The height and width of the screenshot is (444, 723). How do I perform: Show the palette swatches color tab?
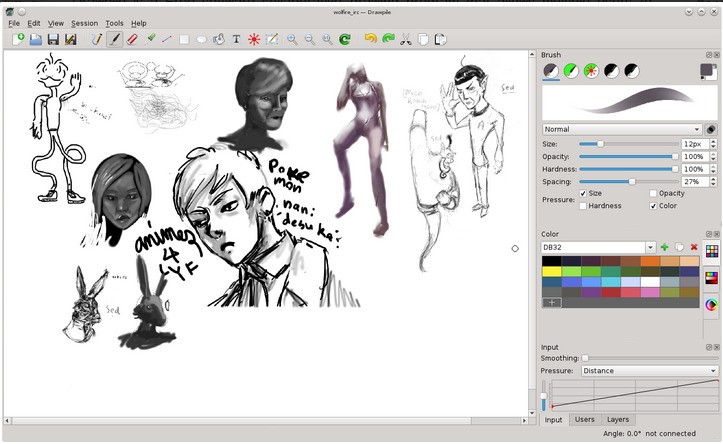(x=712, y=251)
